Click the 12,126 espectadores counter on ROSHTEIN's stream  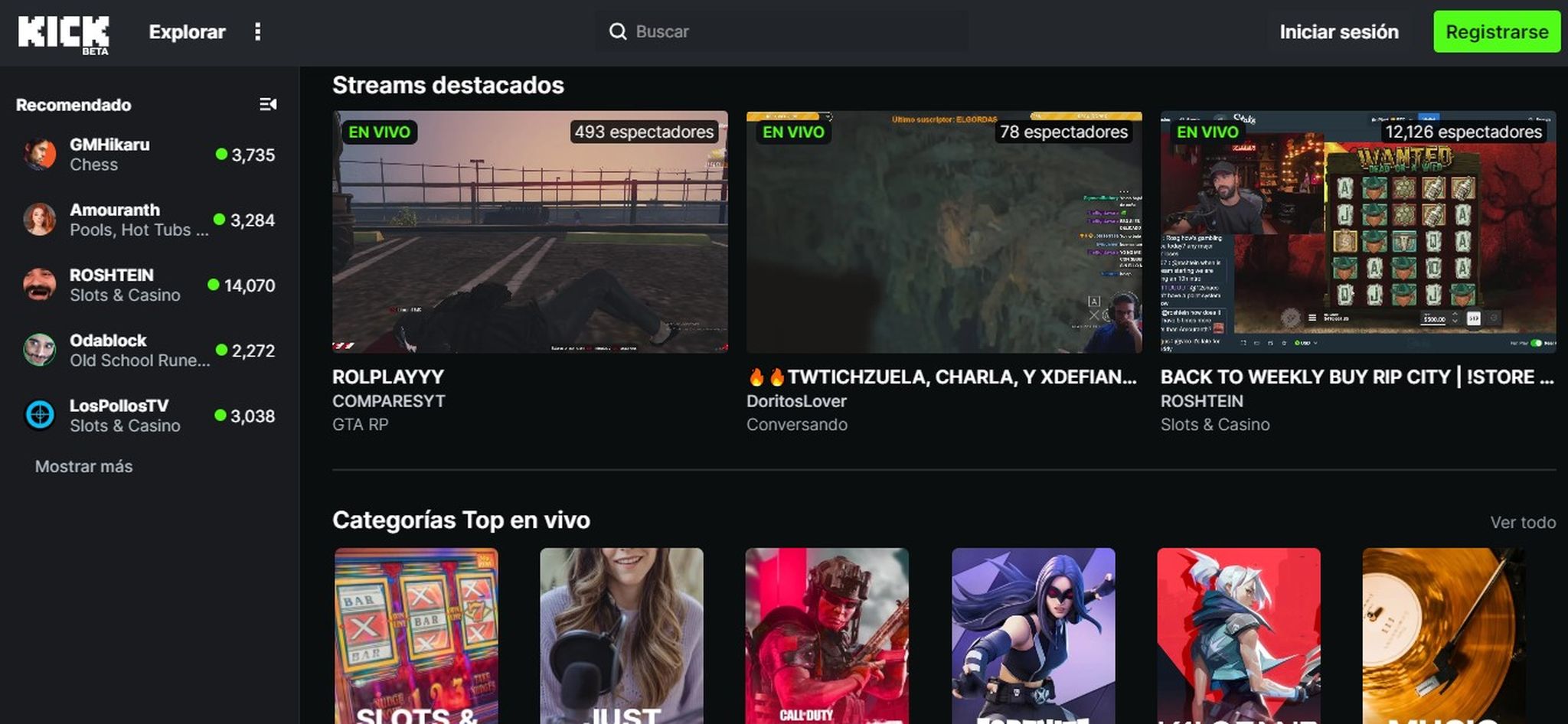(1463, 132)
